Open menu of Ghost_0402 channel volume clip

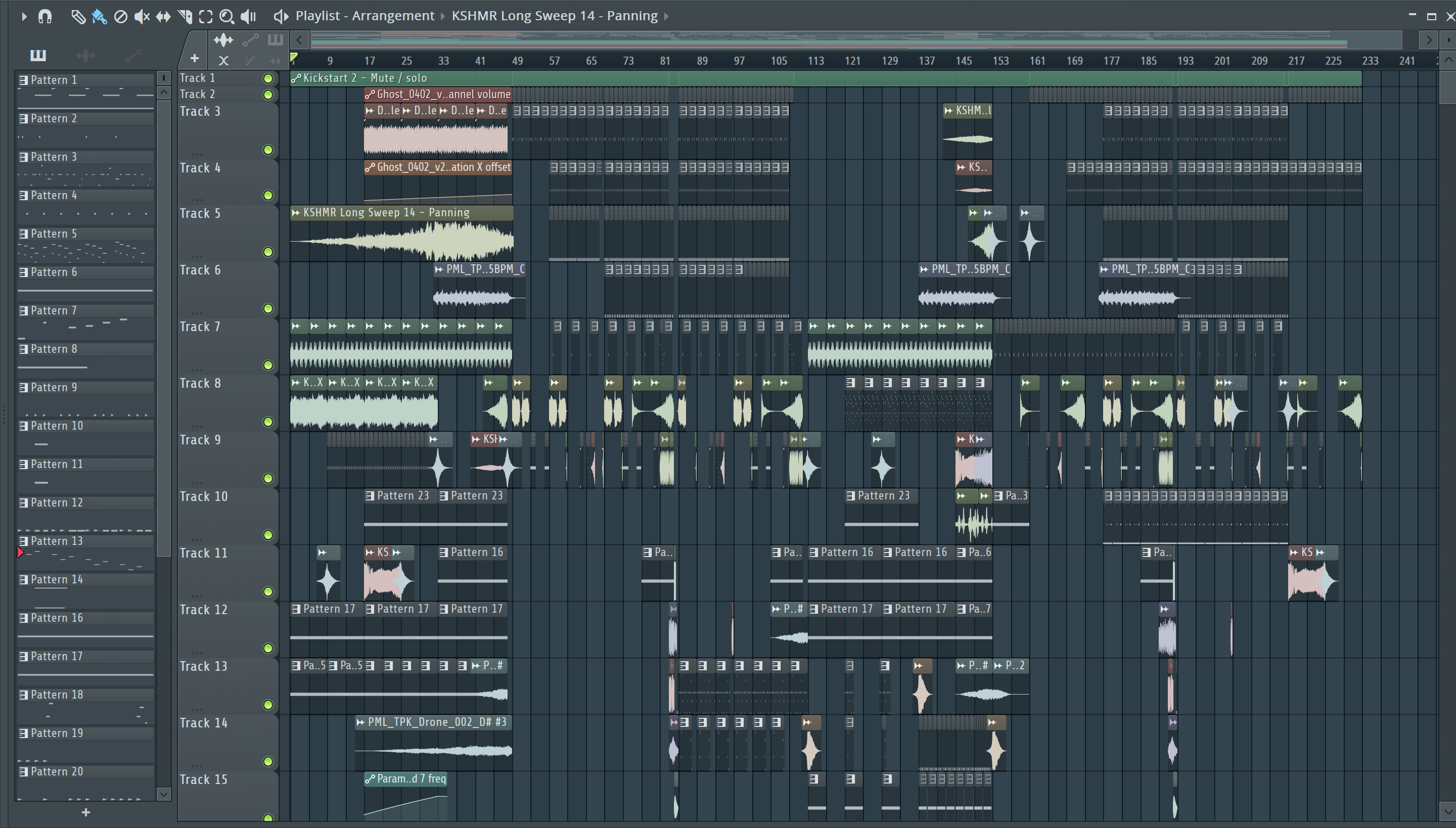tap(370, 95)
